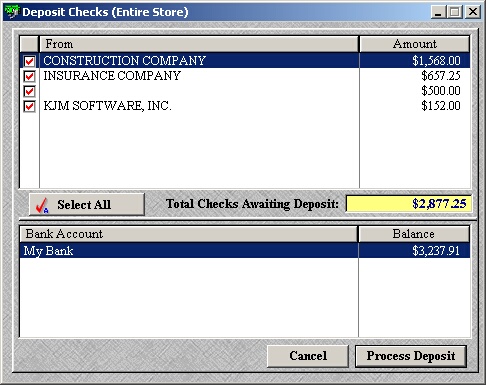The width and height of the screenshot is (486, 385).
Task: Click the Amount column header
Action: [415, 44]
